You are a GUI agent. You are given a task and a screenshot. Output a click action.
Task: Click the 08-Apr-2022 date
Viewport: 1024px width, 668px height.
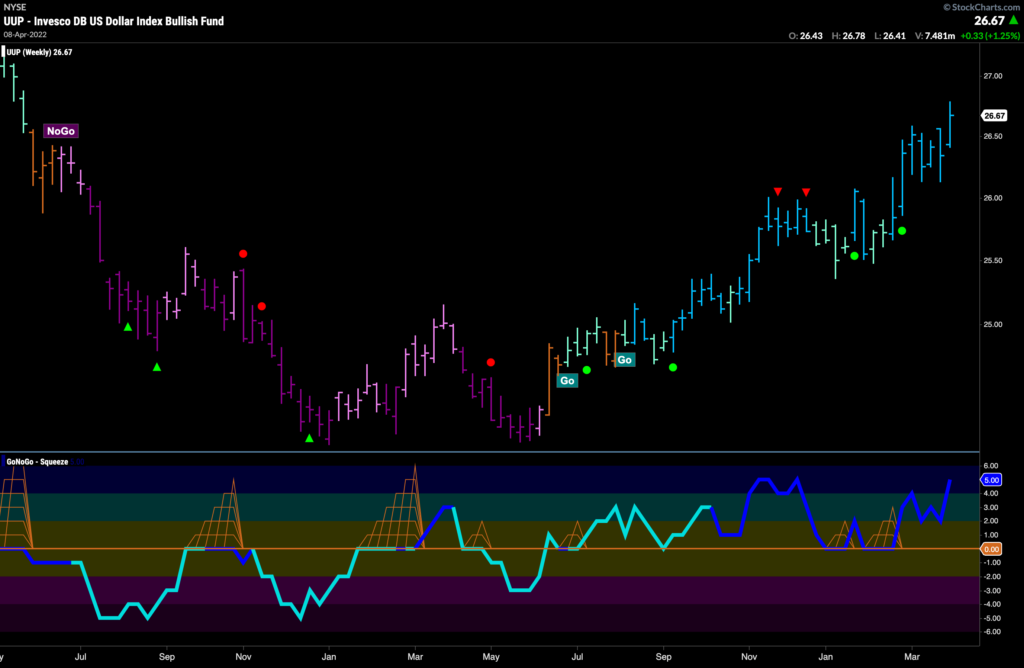point(25,35)
